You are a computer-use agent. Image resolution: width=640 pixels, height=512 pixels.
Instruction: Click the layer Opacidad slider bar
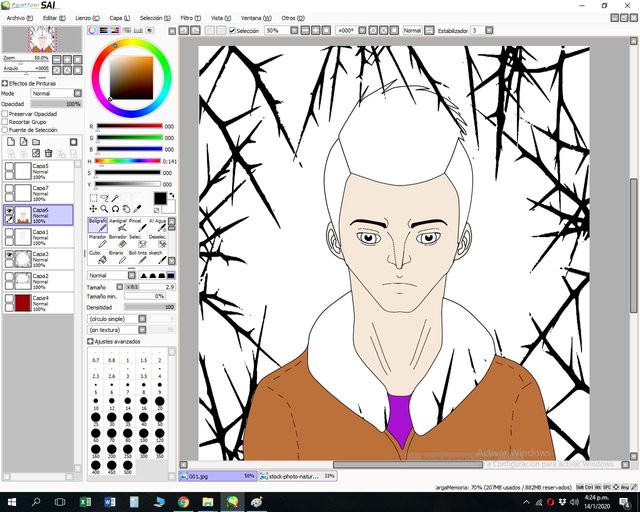point(56,104)
